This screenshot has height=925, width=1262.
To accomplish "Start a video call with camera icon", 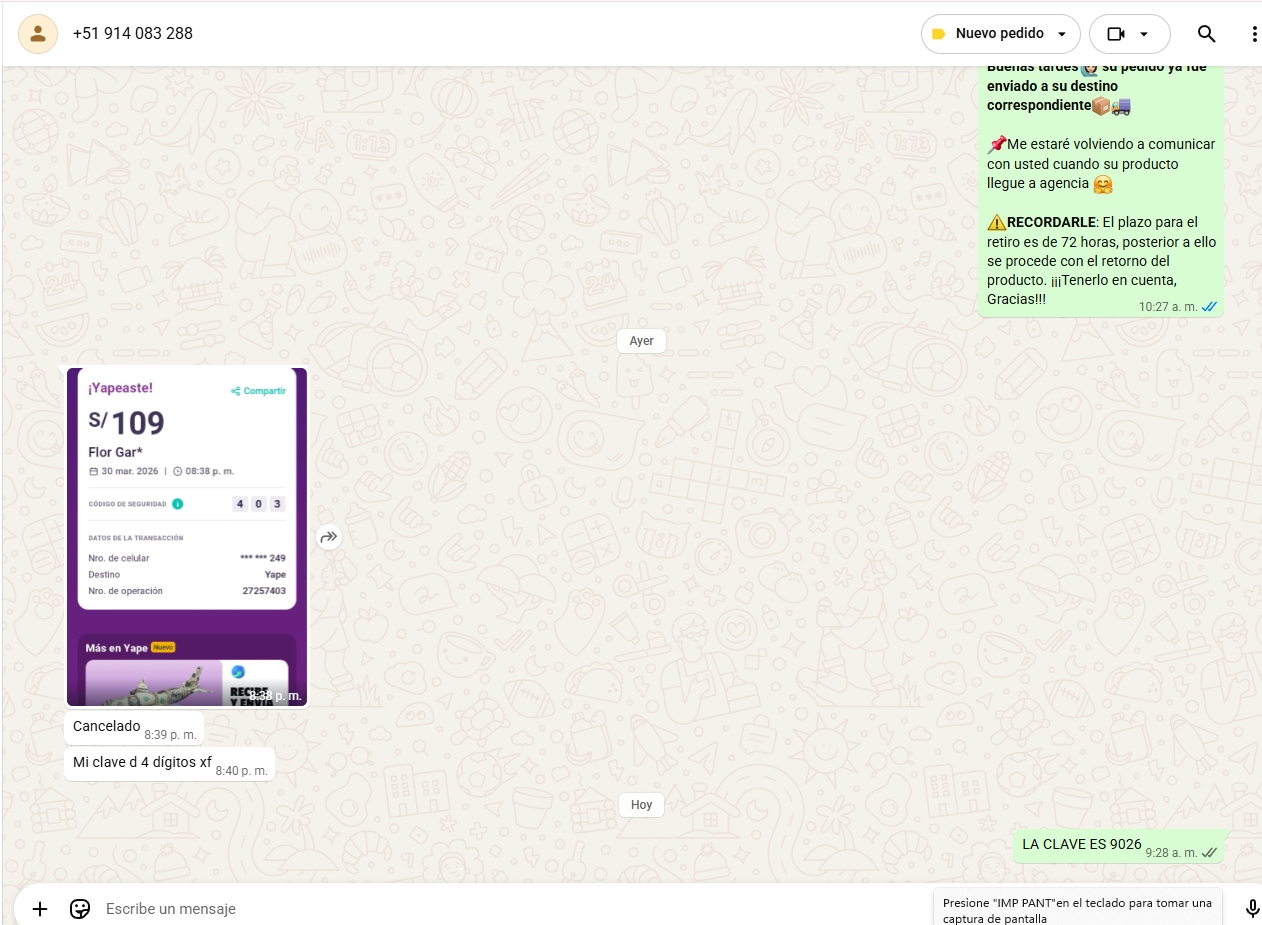I will [1116, 34].
